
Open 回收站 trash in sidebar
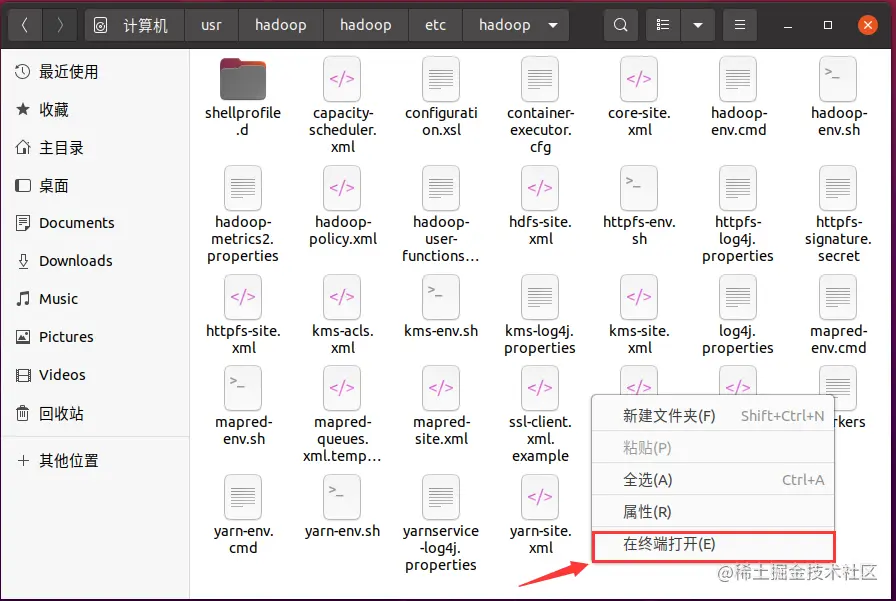tap(95, 413)
